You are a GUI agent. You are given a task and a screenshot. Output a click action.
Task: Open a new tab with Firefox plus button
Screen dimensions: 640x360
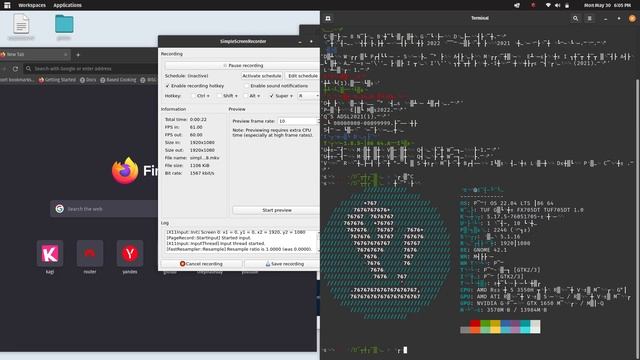[x=78, y=54]
